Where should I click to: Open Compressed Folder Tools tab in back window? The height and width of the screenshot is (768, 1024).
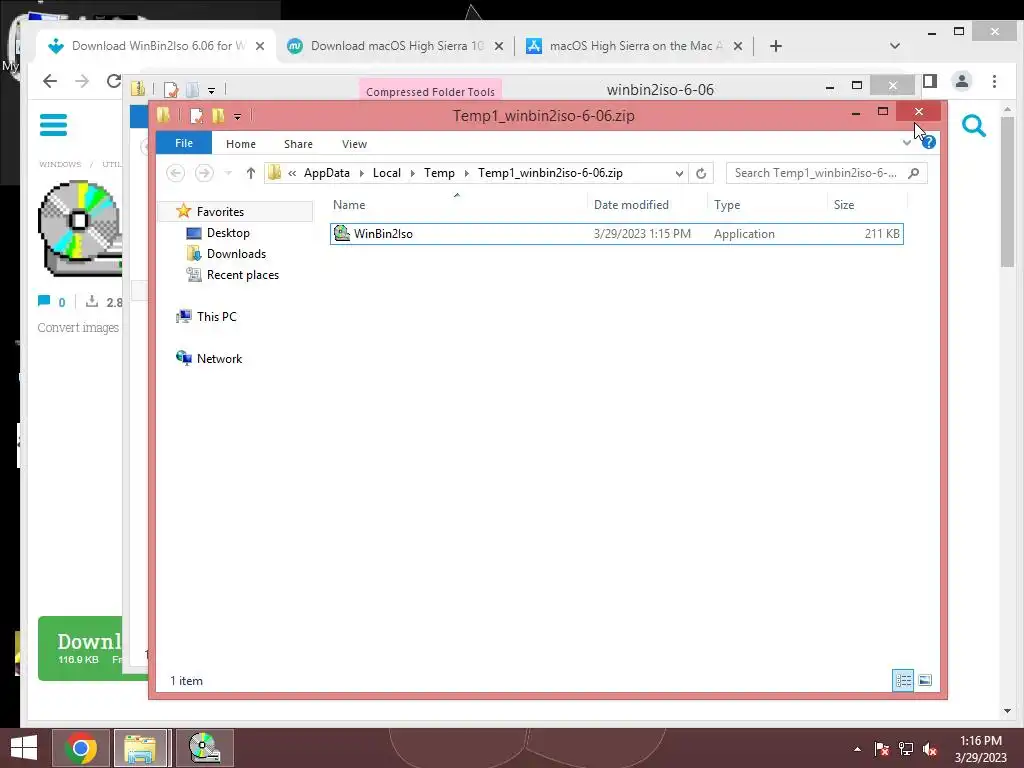click(430, 91)
